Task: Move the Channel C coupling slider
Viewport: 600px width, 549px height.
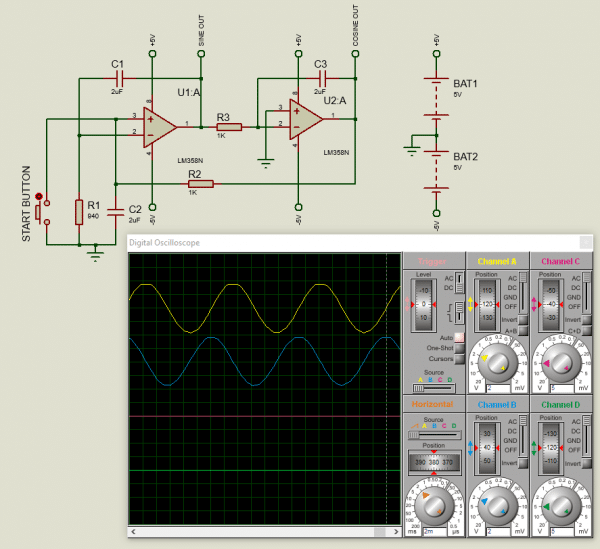Action: (587, 292)
